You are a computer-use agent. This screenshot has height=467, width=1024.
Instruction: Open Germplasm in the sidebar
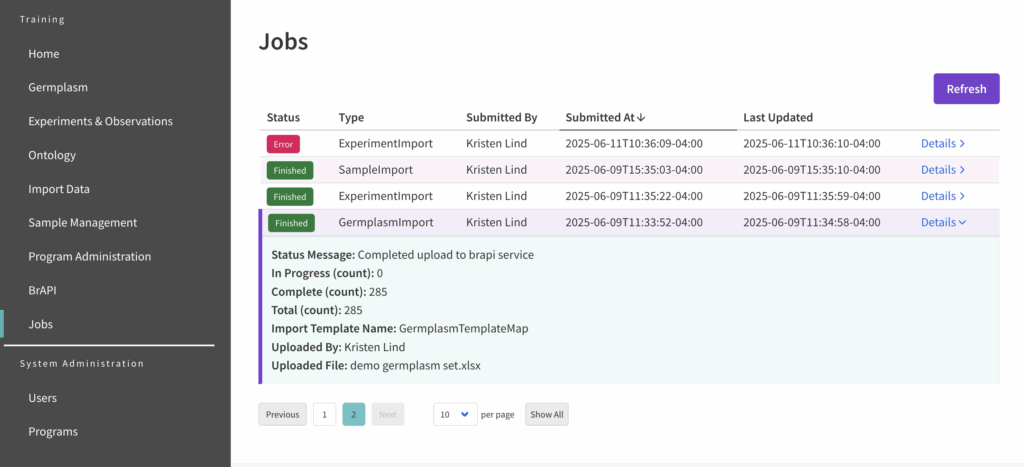pos(58,87)
